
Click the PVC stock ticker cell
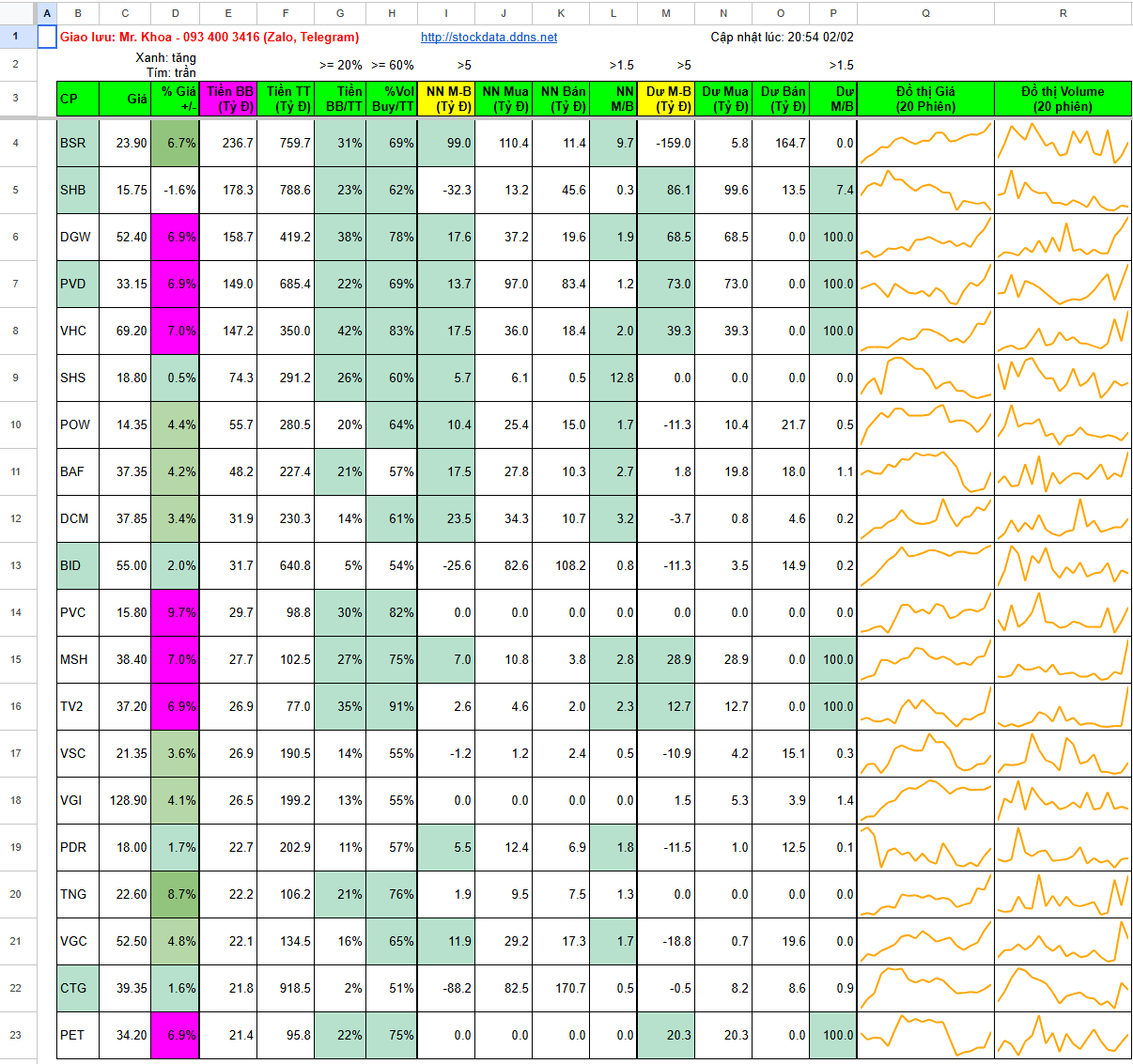(78, 612)
